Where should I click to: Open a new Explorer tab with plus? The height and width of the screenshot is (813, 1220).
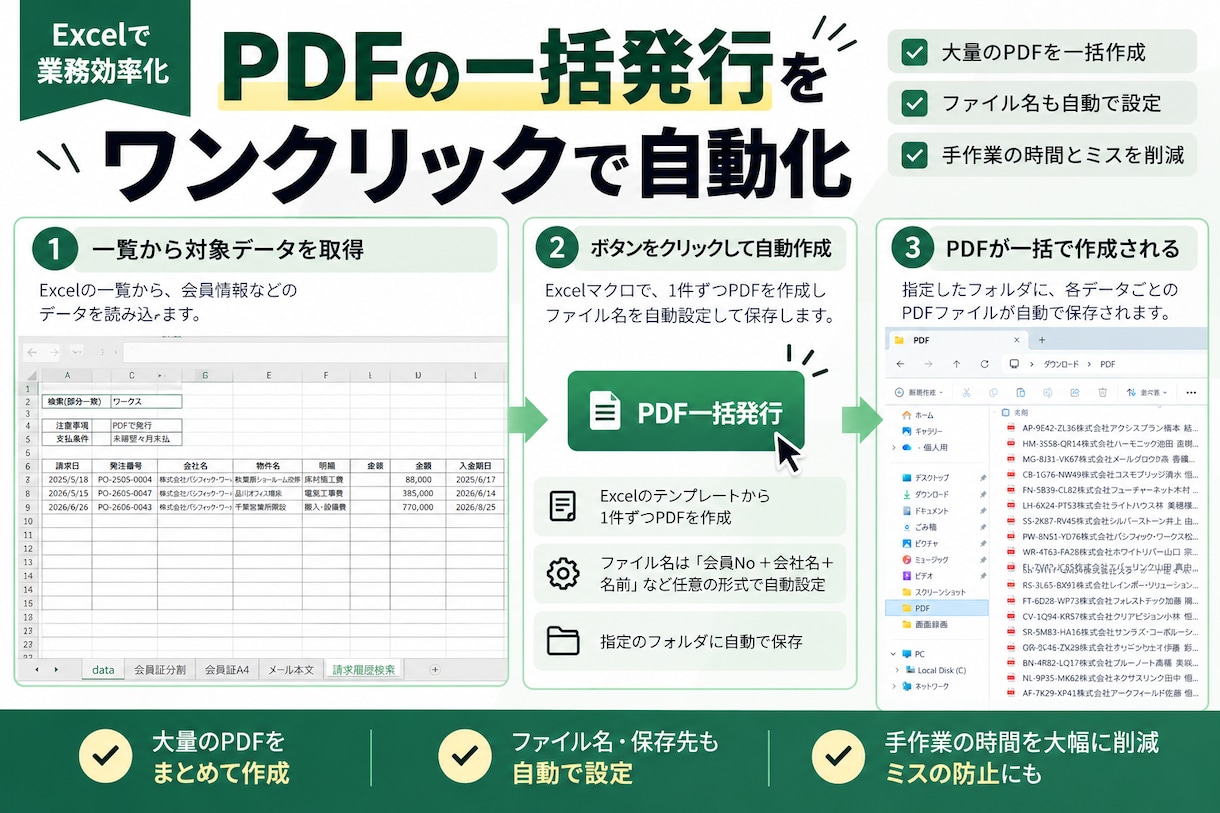(1041, 340)
